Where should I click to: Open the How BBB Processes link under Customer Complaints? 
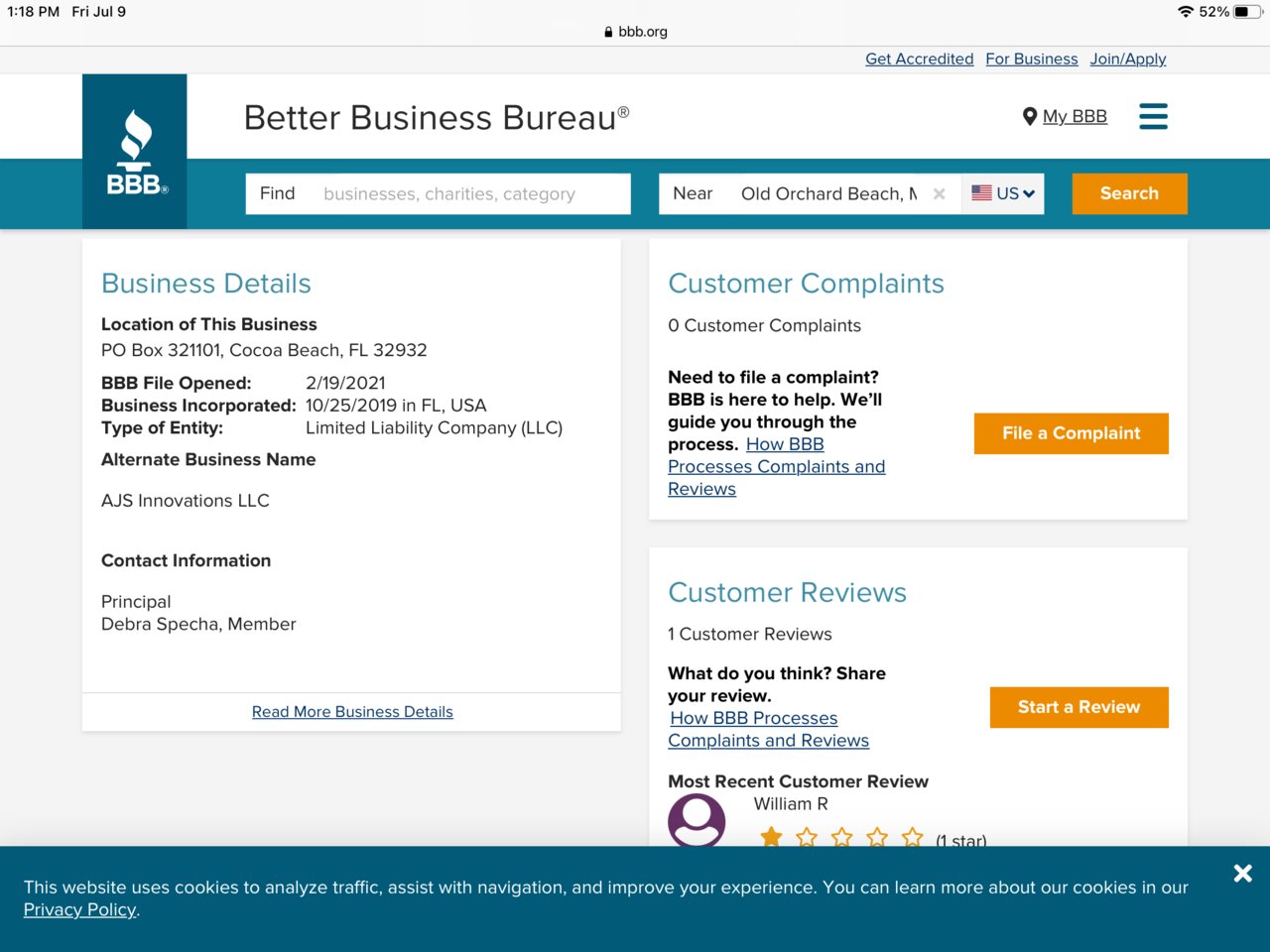[x=777, y=466]
